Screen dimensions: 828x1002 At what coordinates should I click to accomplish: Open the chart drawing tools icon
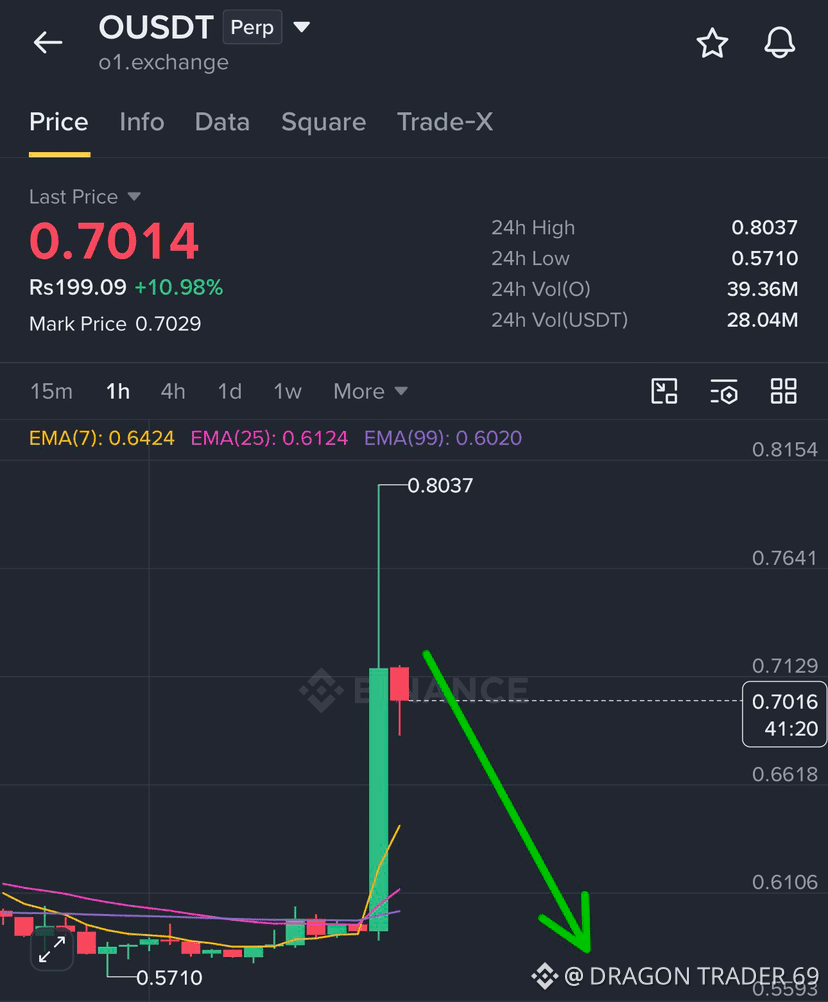pyautogui.click(x=664, y=391)
